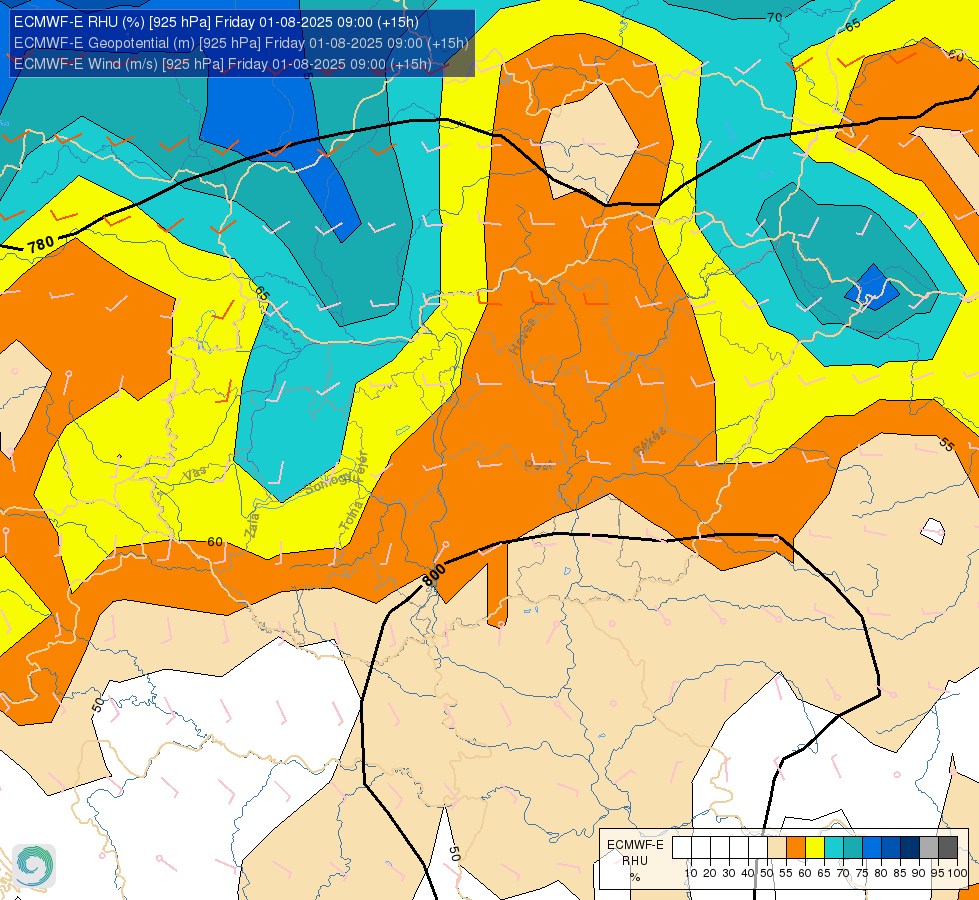This screenshot has height=900, width=979.
Task: Click the '80' tick label in the legend
Action: 881,873
